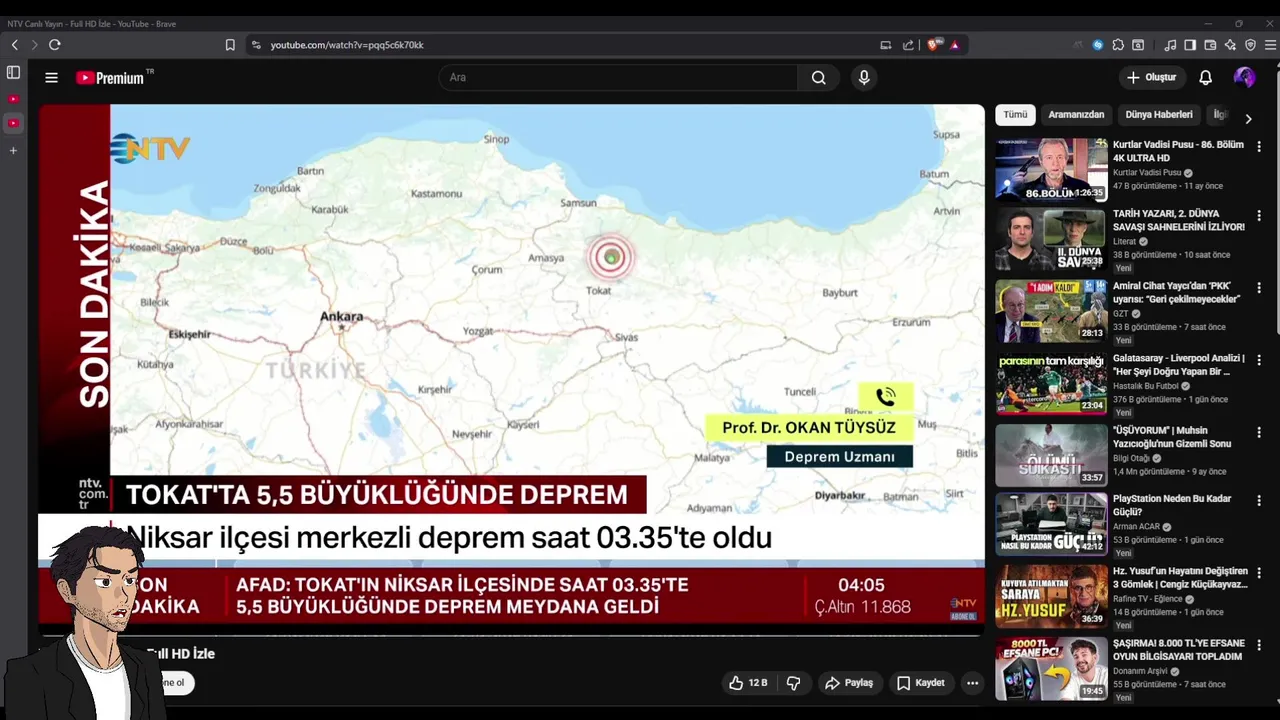Open the music note playlist icon
This screenshot has height=720, width=1280.
pyautogui.click(x=1170, y=45)
